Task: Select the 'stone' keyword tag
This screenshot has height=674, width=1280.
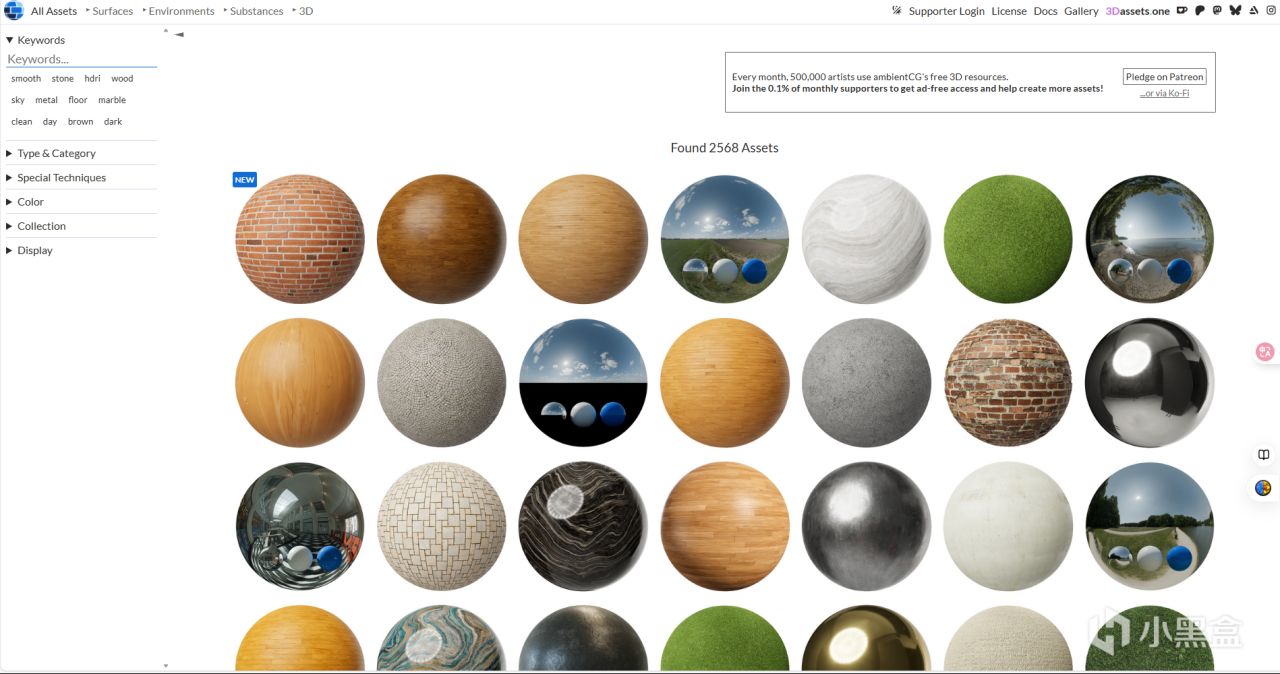Action: 63,78
